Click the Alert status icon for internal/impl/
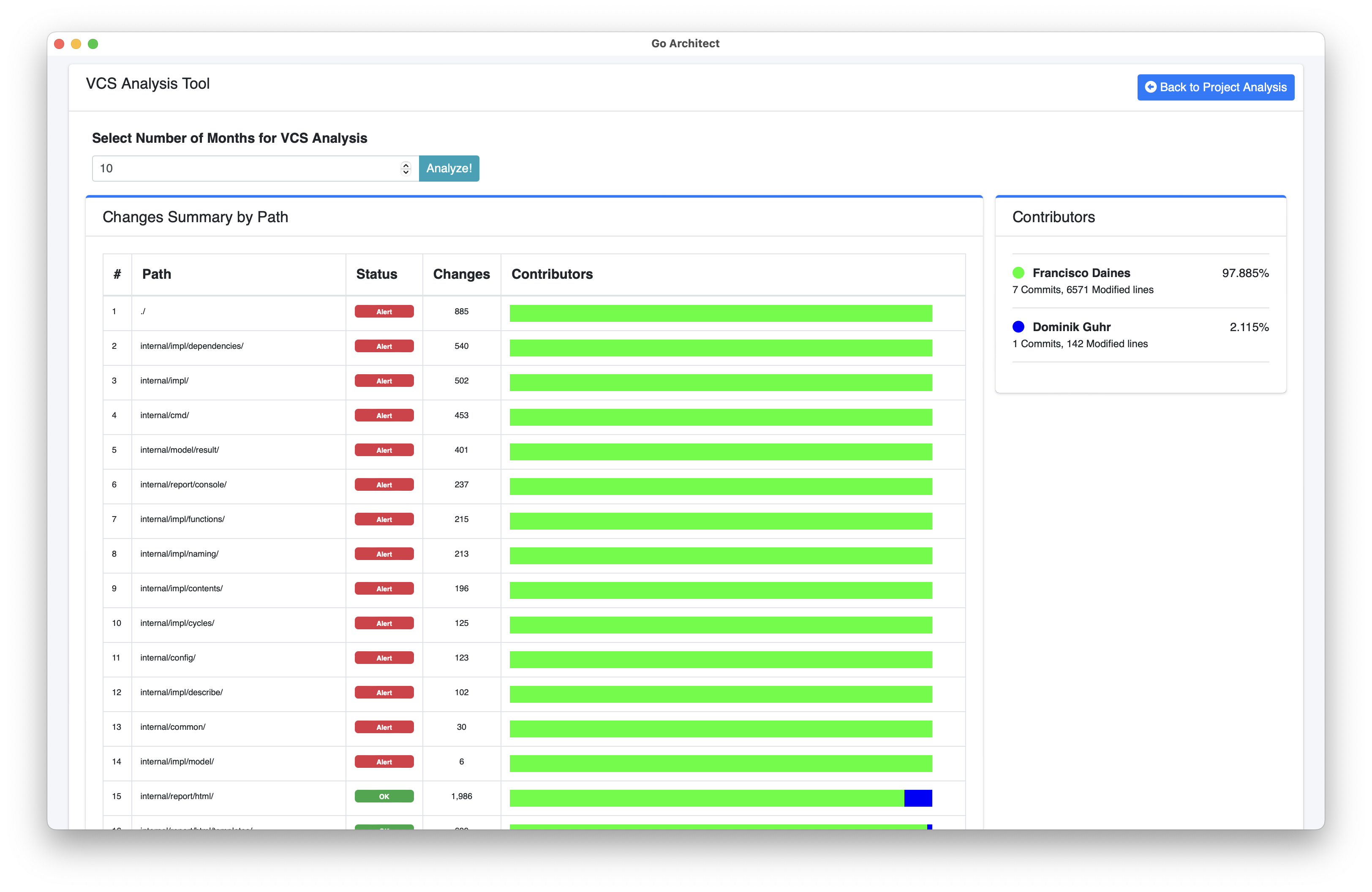The width and height of the screenshot is (1372, 892). point(383,380)
